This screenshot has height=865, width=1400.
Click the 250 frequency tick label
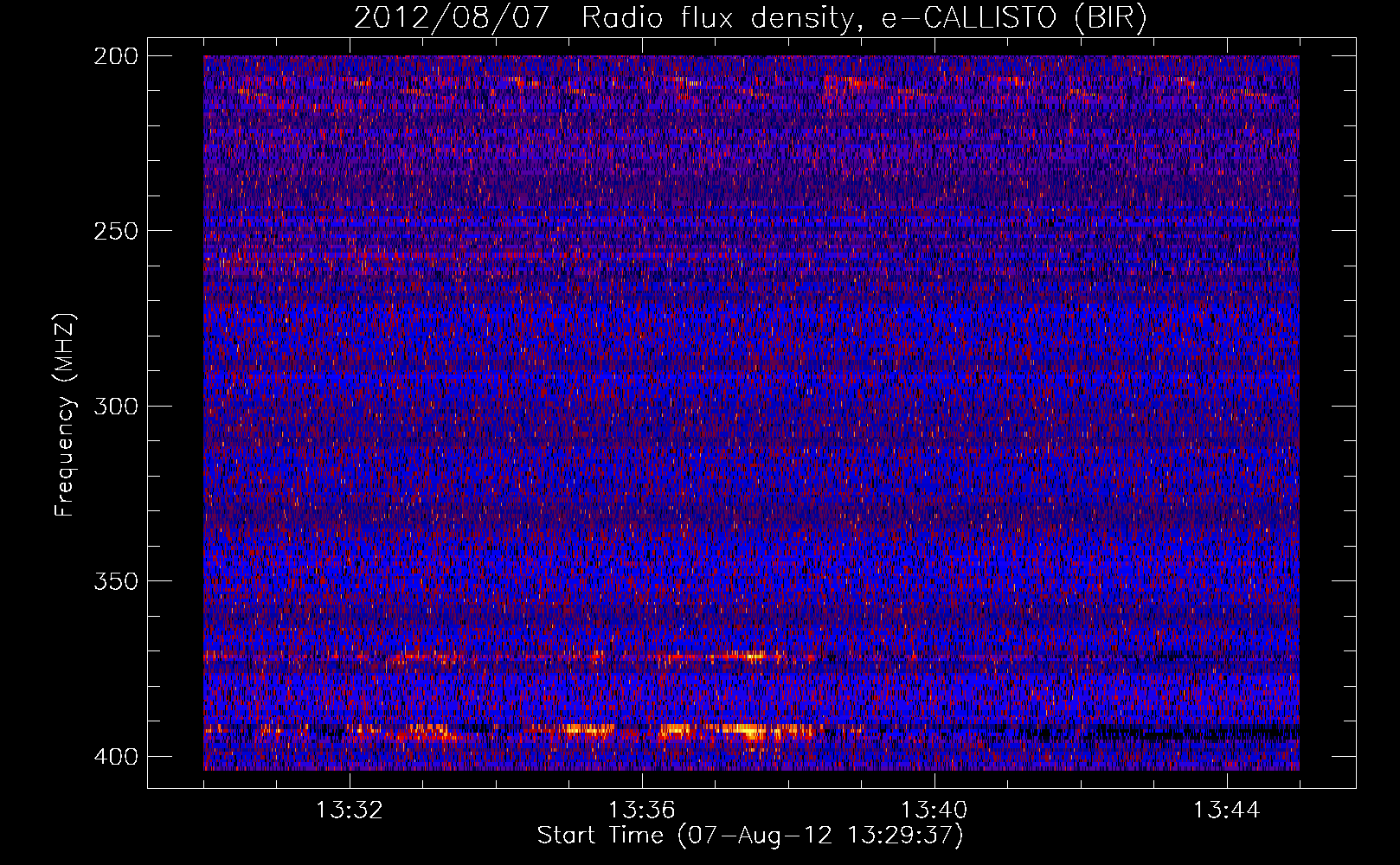115,231
